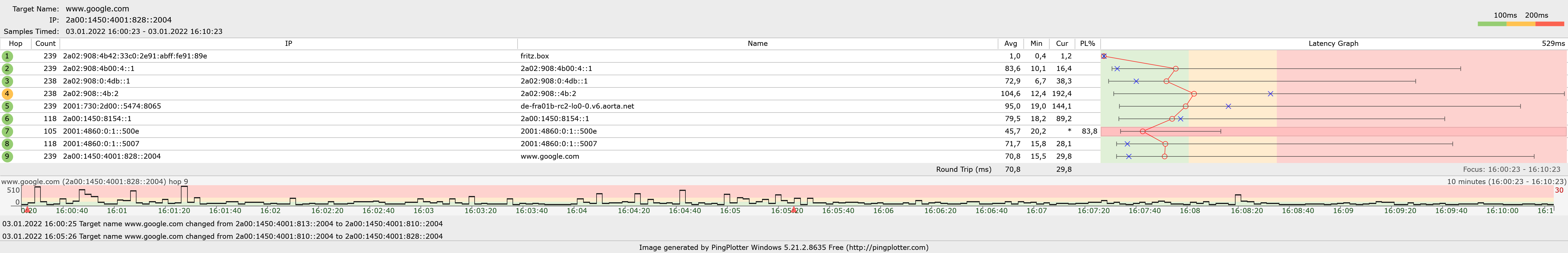The height and width of the screenshot is (253, 1568).
Task: Click the 104,6 average for hop 4
Action: click(1010, 94)
